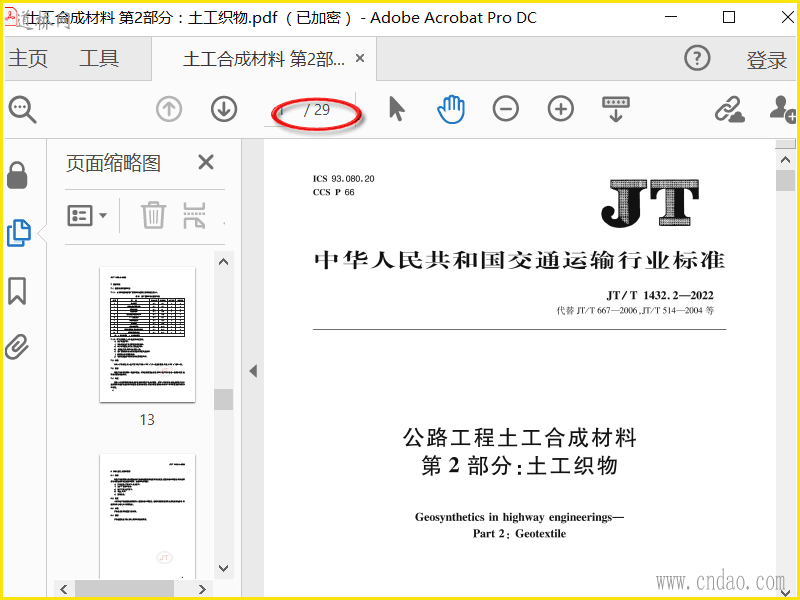Select the thumbnail below page 13
The height and width of the screenshot is (600, 800).
[x=147, y=515]
